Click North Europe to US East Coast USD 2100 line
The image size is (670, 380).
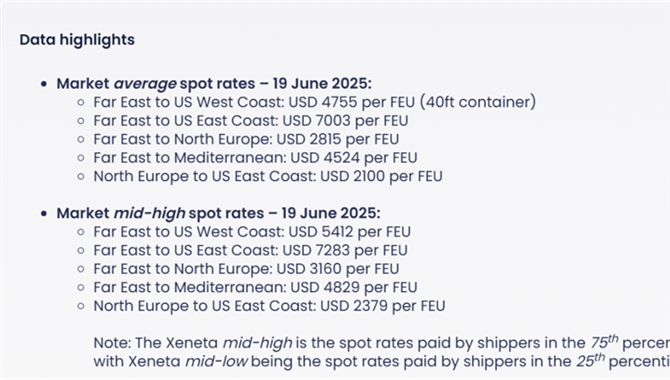coord(268,176)
